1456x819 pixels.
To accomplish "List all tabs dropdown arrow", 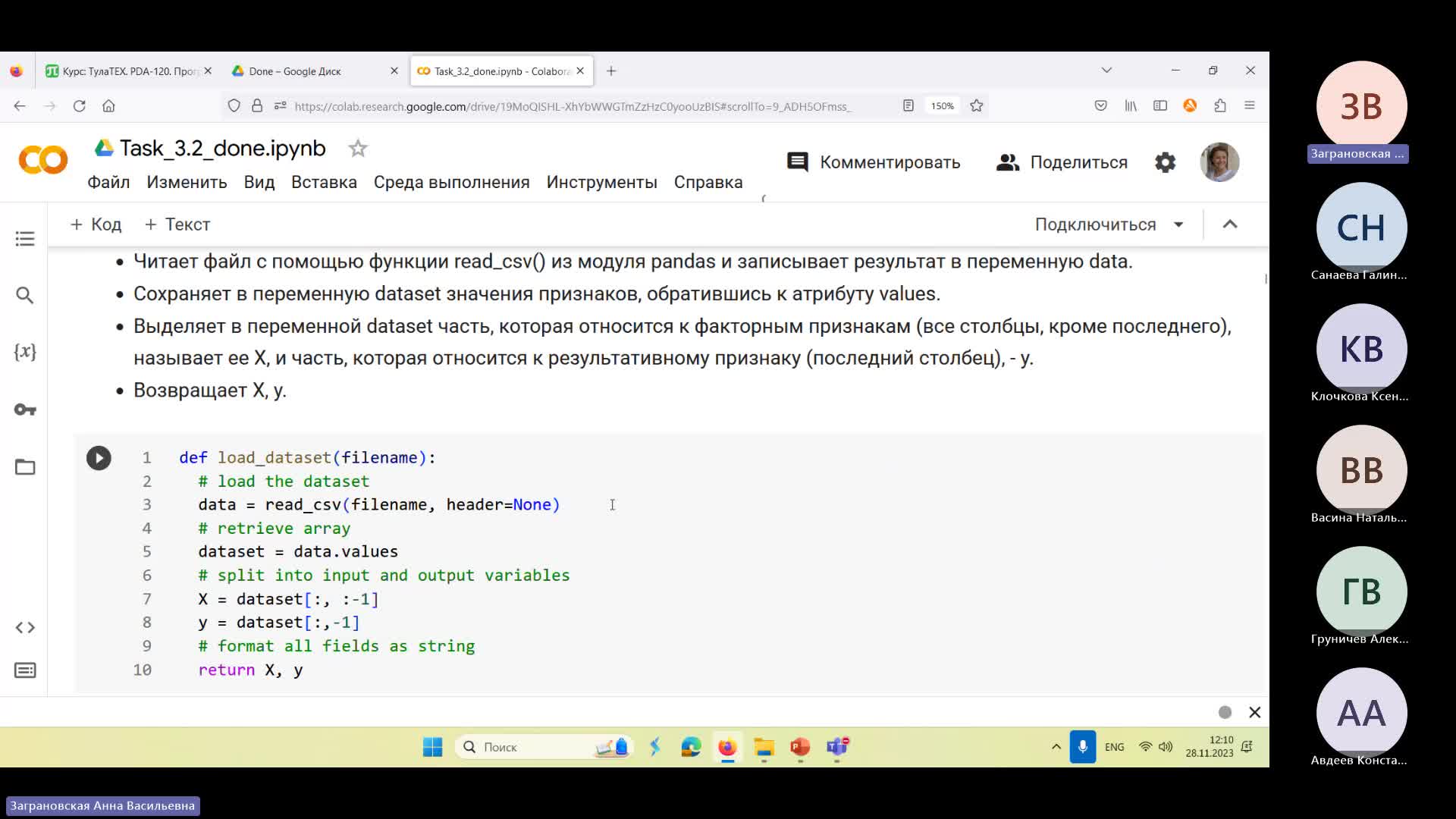I will (1106, 71).
